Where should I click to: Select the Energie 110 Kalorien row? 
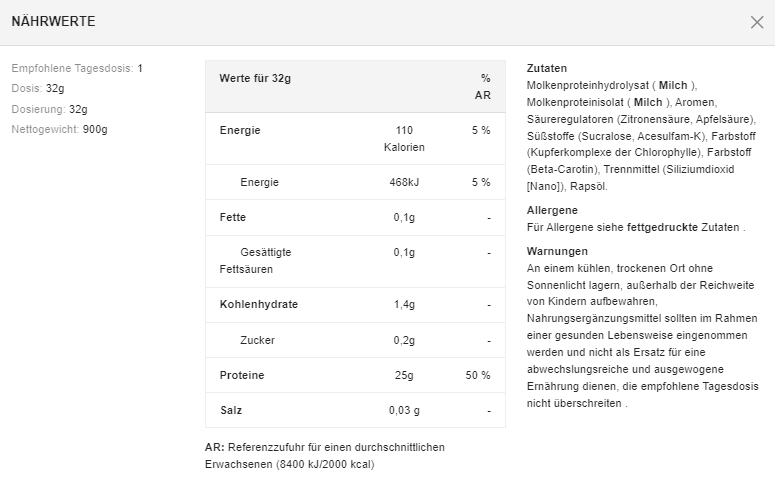[355, 138]
